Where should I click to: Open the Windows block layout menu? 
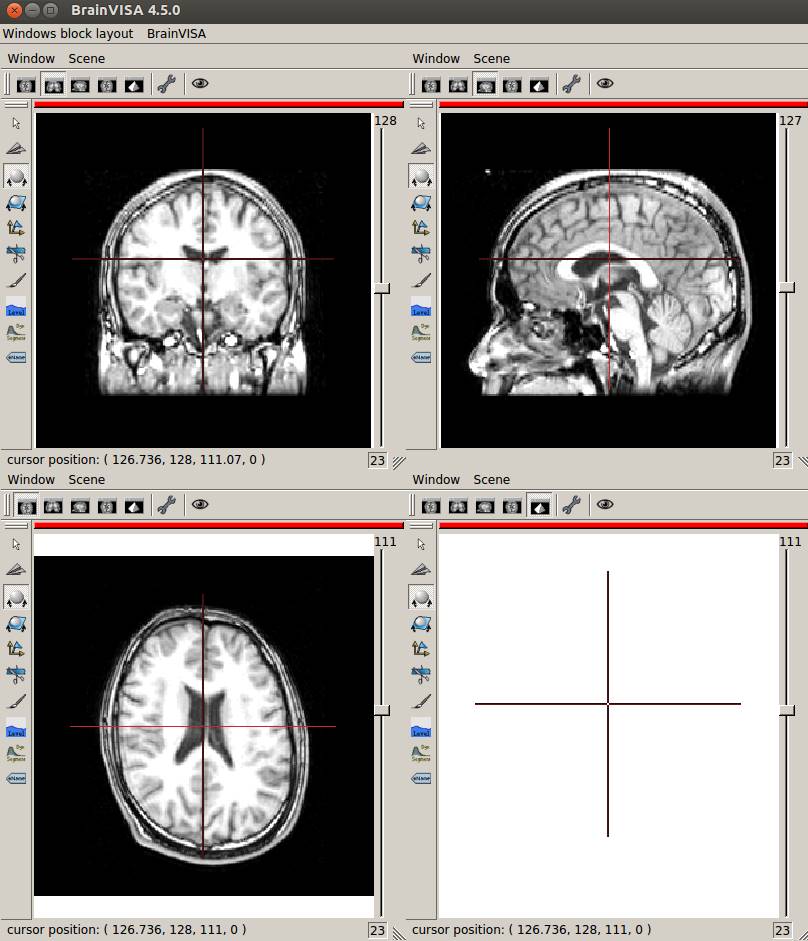click(x=68, y=33)
